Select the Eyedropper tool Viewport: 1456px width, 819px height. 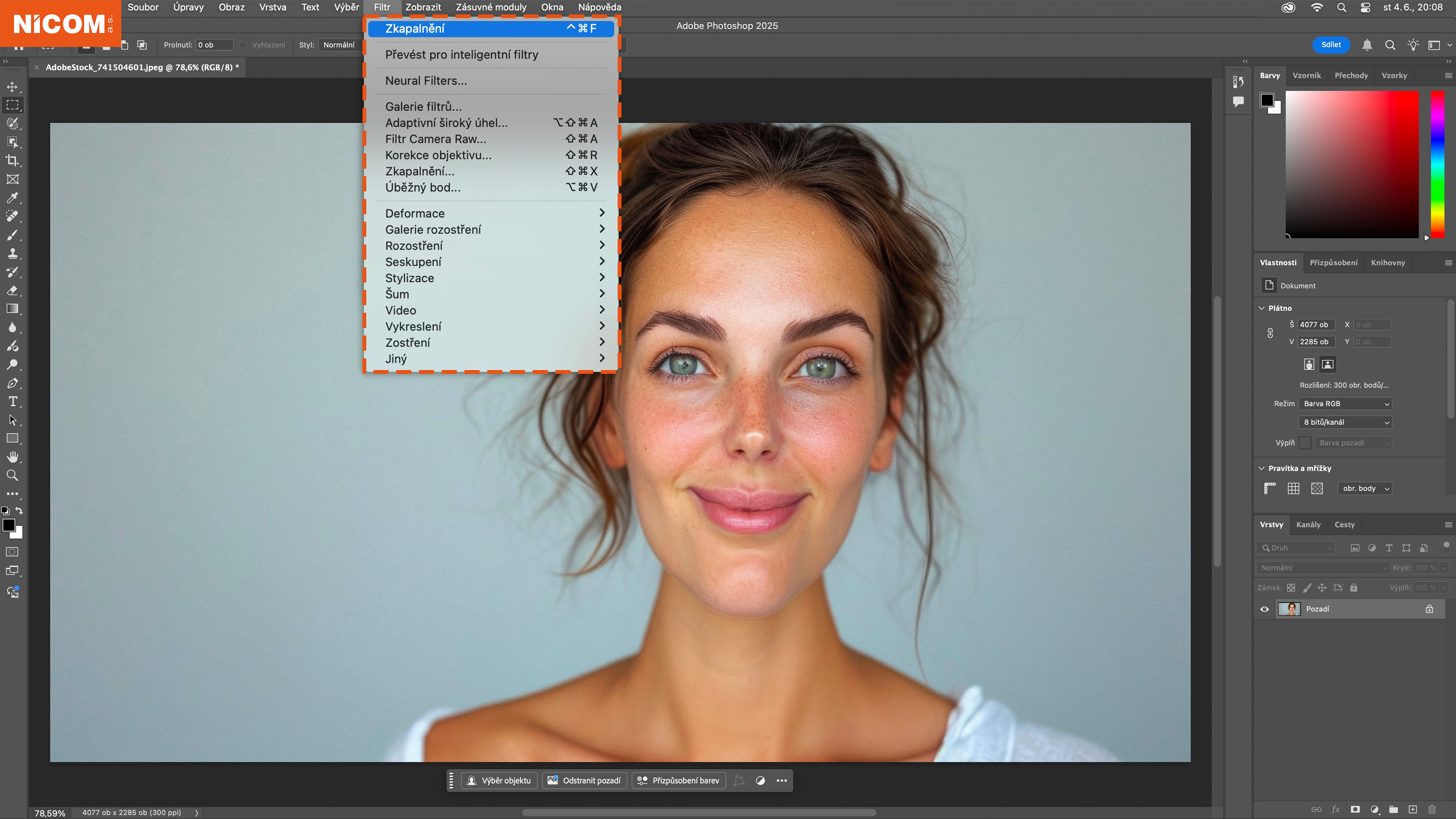pyautogui.click(x=13, y=198)
